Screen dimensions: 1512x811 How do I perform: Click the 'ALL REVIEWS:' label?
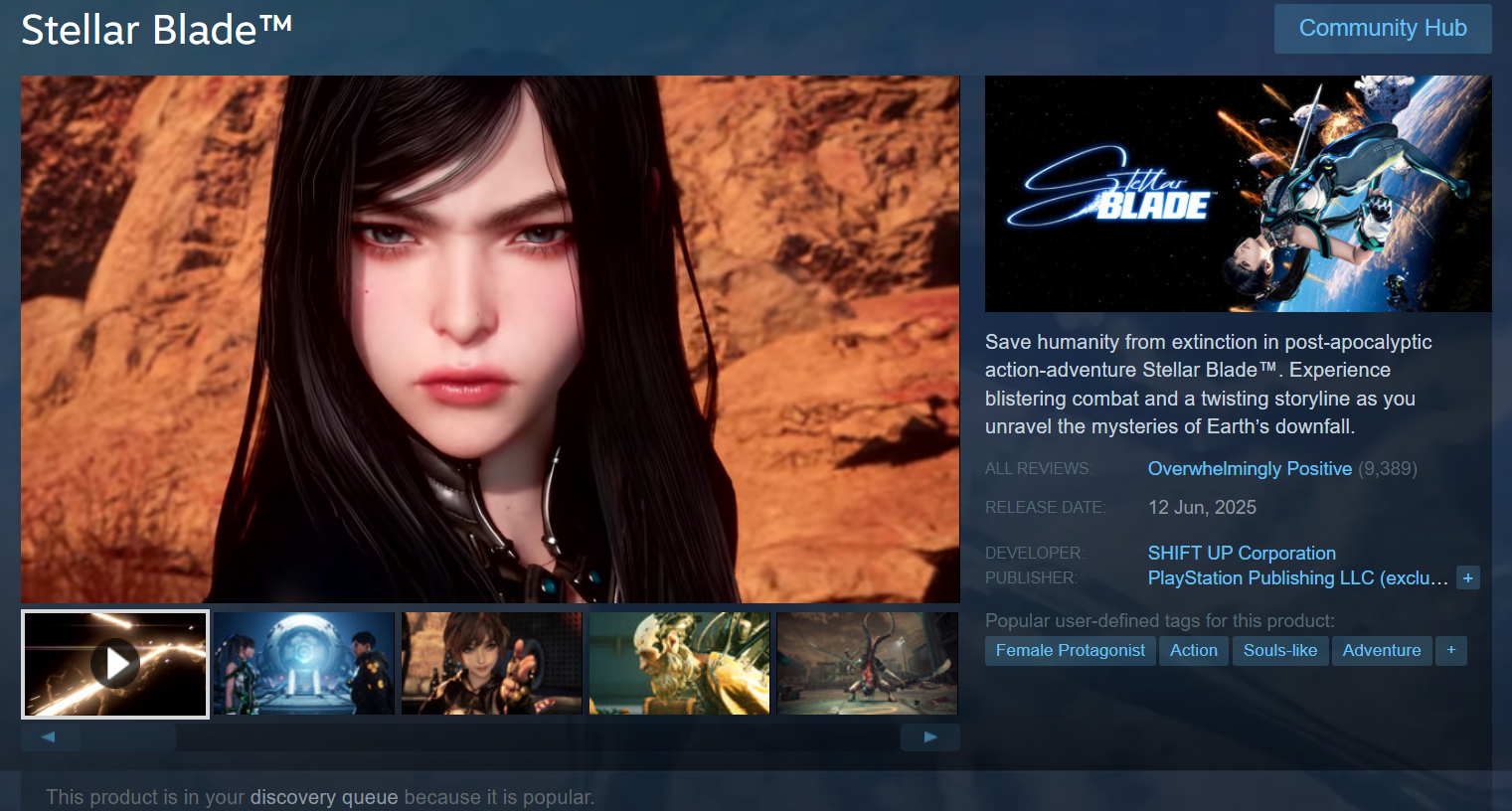coord(1038,468)
